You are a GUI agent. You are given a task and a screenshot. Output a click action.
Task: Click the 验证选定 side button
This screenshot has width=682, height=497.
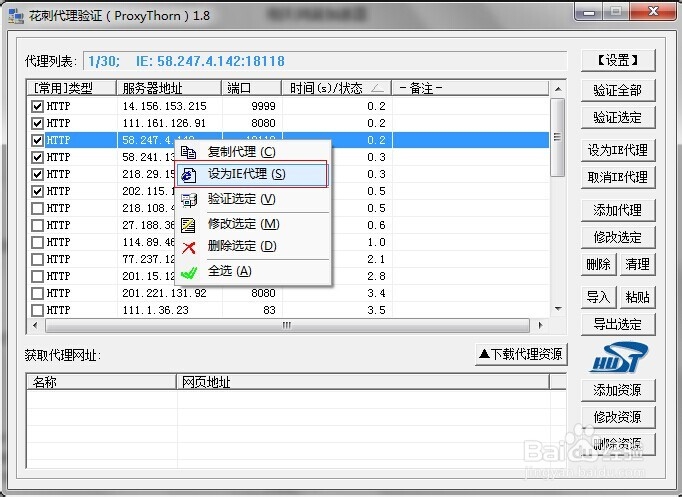pyautogui.click(x=618, y=117)
